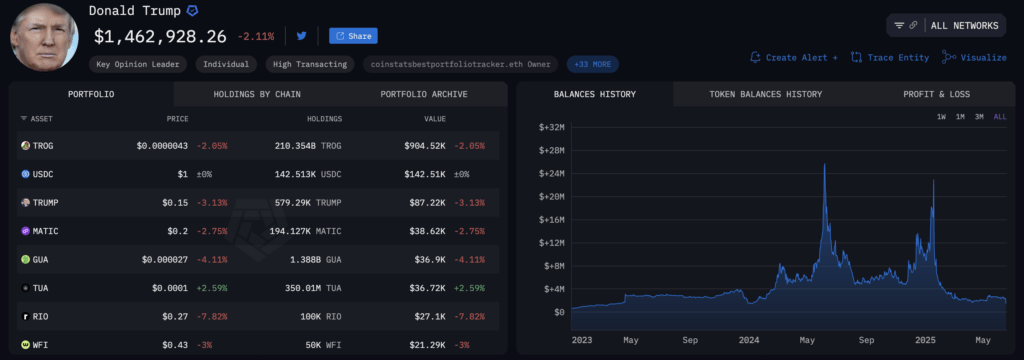The height and width of the screenshot is (360, 1024).
Task: Click the TROG token icon
Action: point(25,146)
